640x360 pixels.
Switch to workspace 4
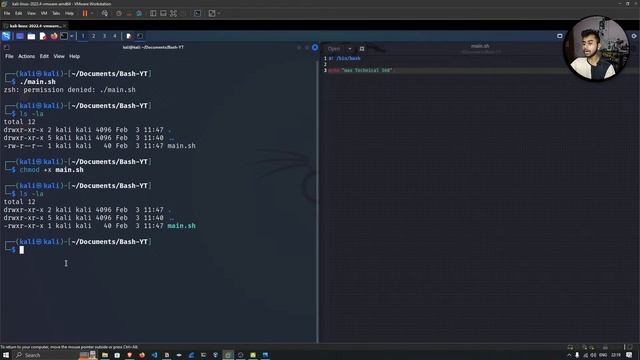click(x=115, y=36)
